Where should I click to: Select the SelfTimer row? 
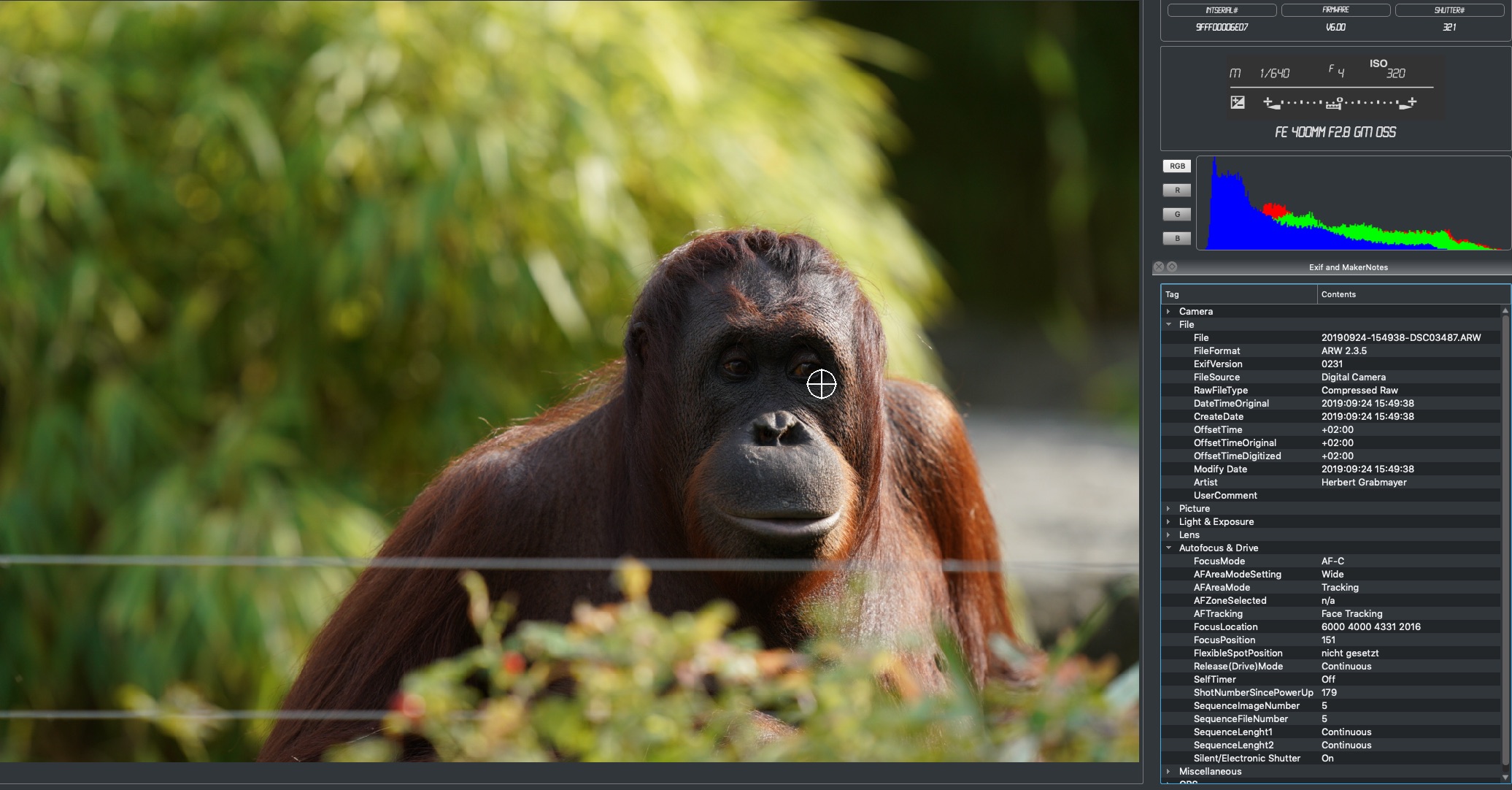coord(1331,679)
